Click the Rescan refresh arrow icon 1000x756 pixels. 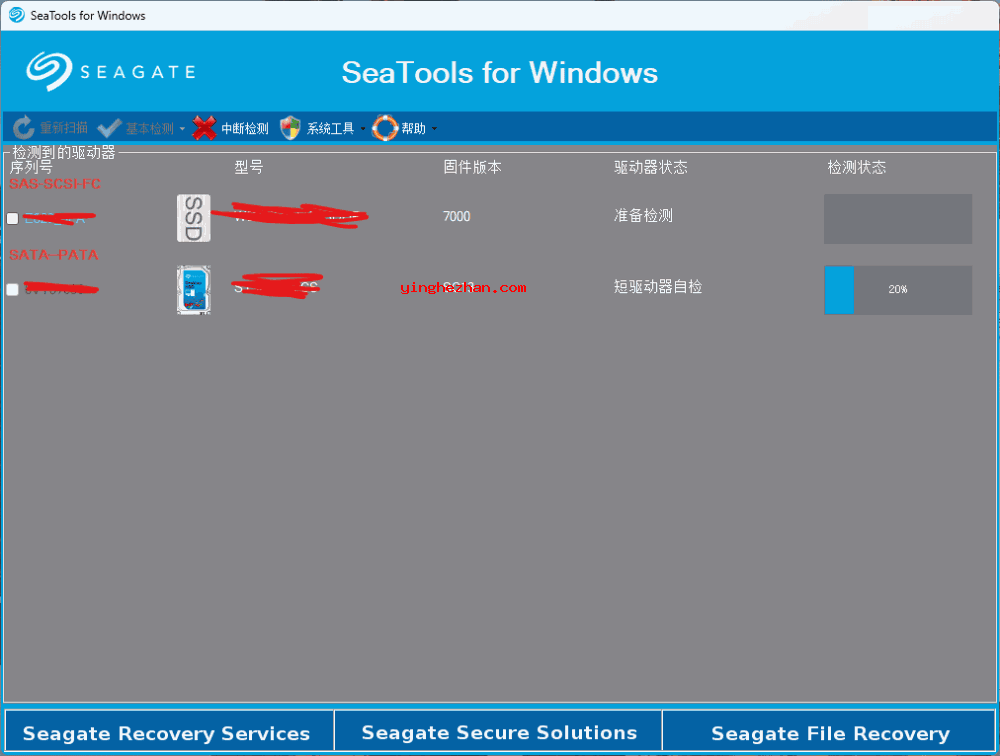[x=24, y=128]
